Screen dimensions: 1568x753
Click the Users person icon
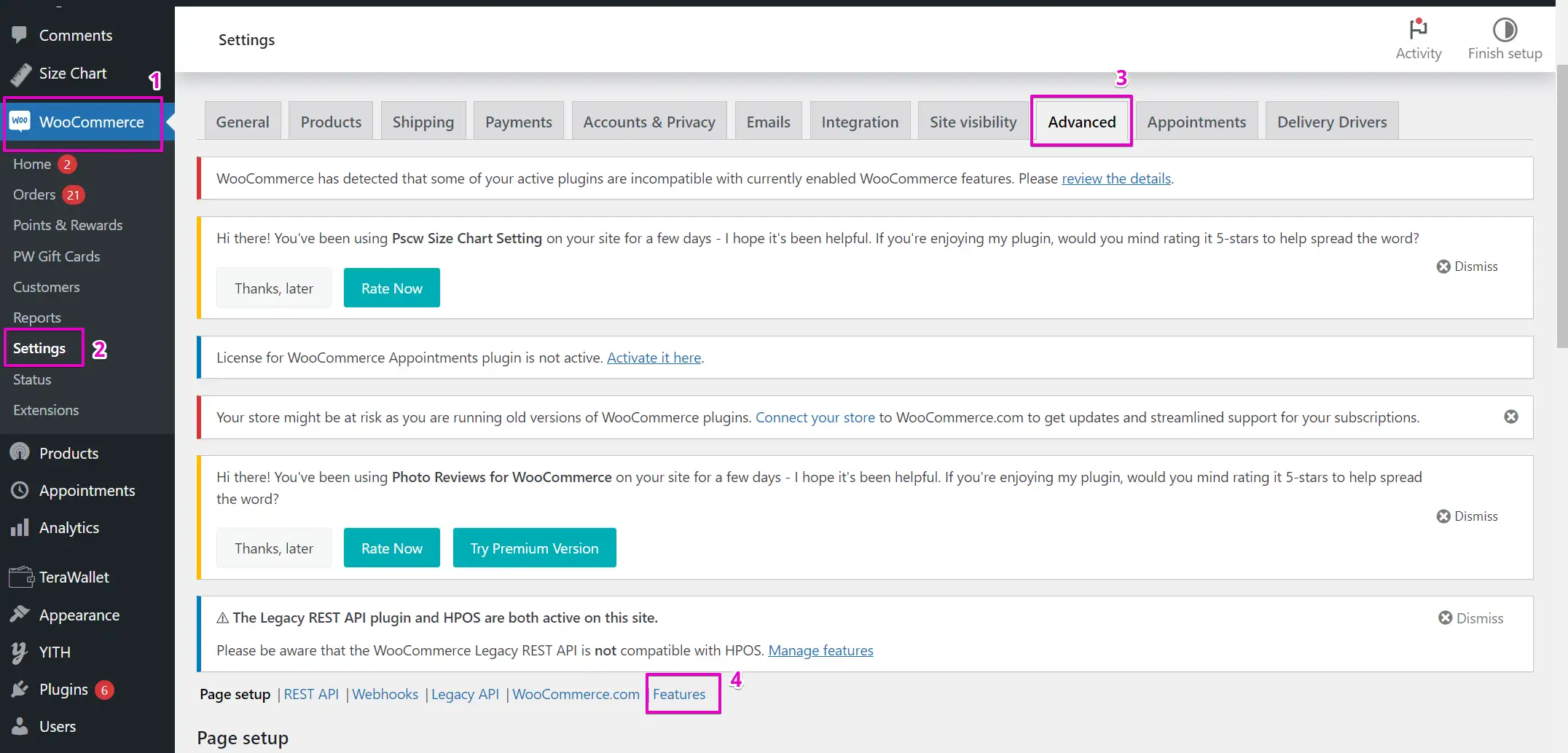20,726
